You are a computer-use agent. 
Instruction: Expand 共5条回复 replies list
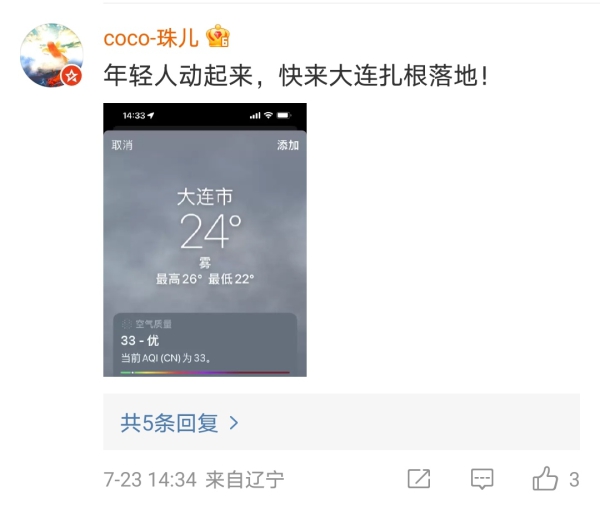(x=341, y=422)
